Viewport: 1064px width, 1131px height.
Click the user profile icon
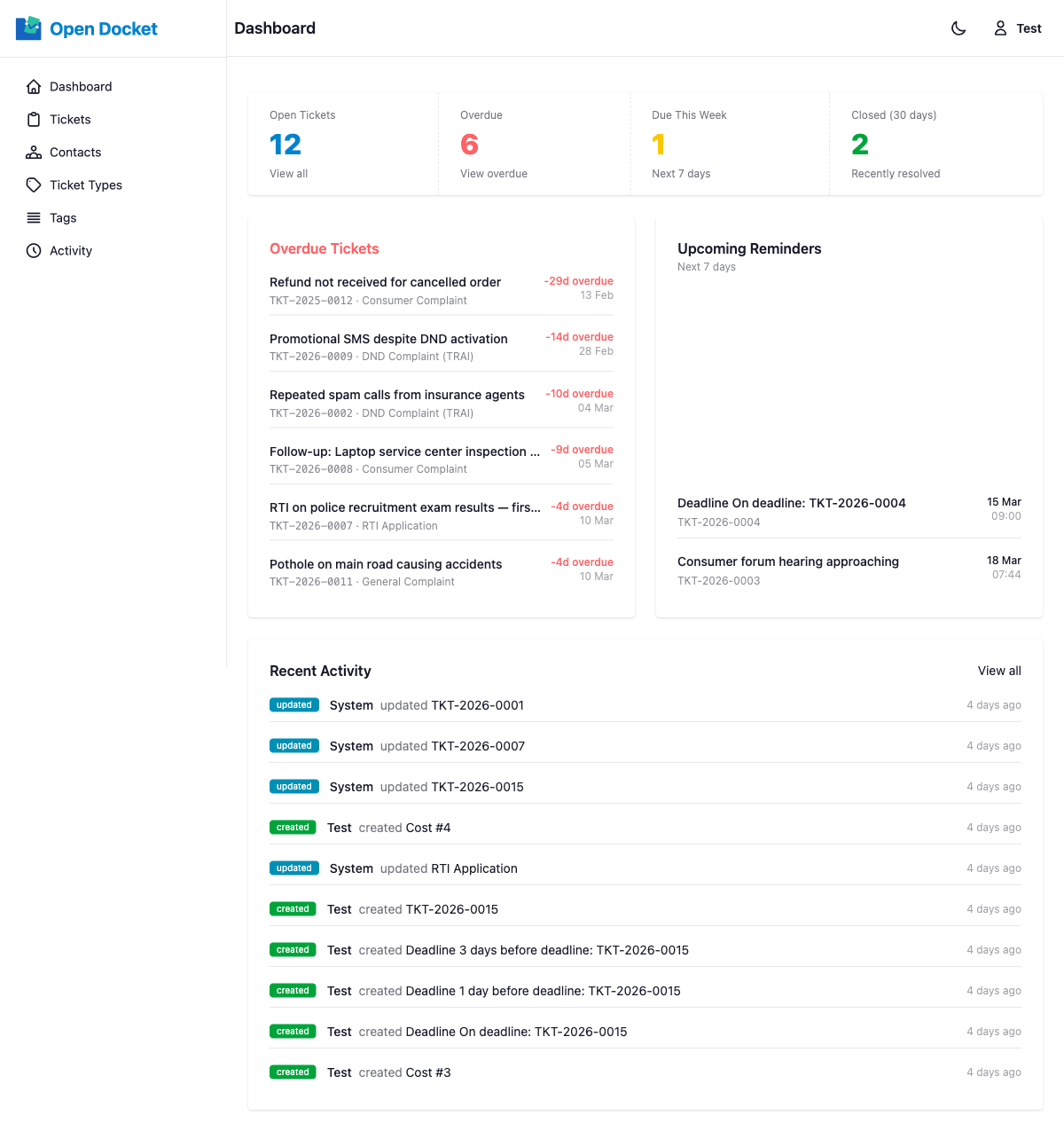(x=1000, y=28)
